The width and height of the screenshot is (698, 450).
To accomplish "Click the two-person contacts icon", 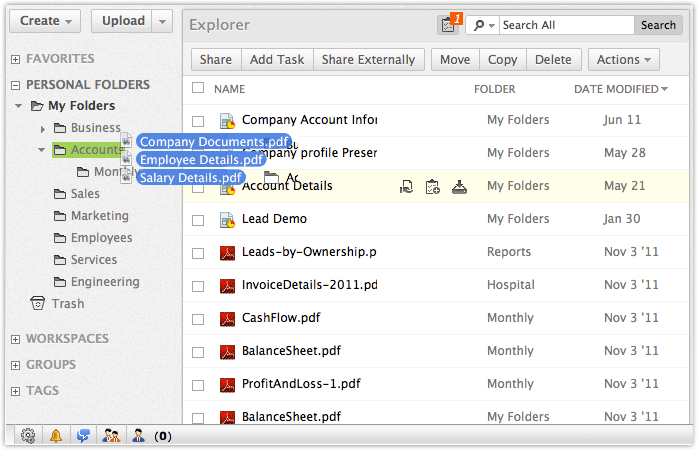I will click(111, 435).
